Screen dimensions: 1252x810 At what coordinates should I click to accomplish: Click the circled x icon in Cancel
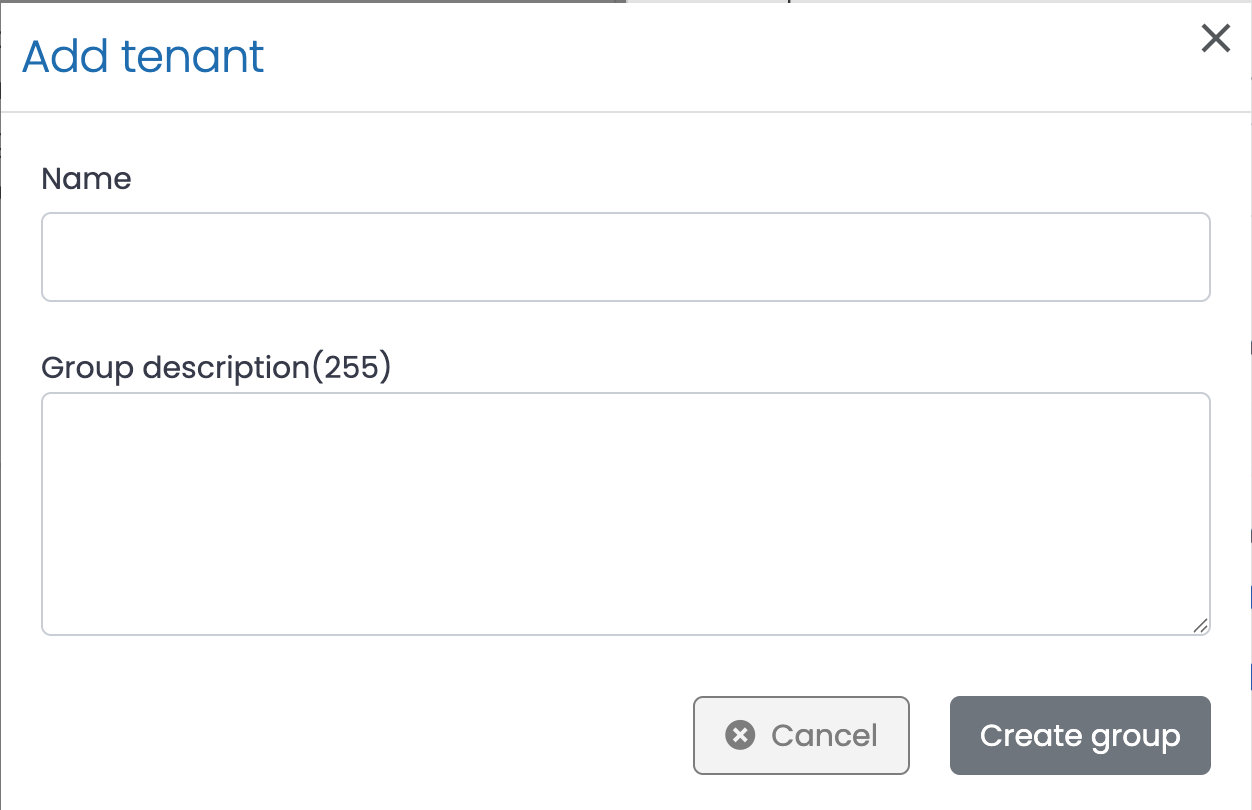(x=740, y=735)
